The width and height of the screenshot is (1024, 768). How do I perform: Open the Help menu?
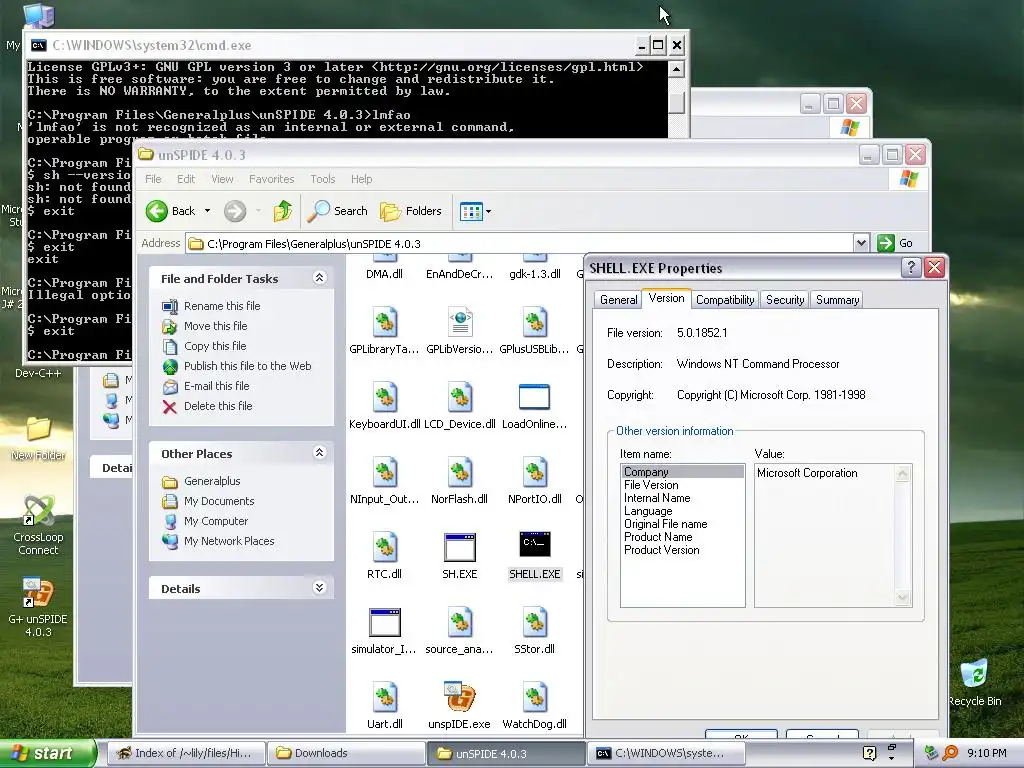(x=361, y=179)
